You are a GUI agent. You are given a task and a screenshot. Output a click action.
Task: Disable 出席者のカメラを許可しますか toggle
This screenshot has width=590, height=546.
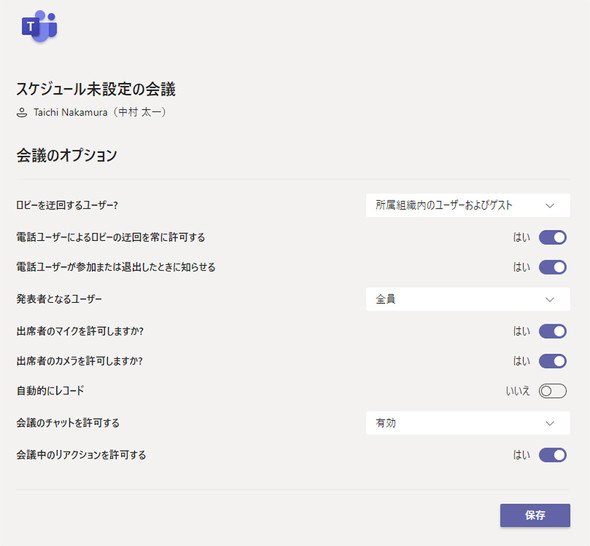coord(552,361)
